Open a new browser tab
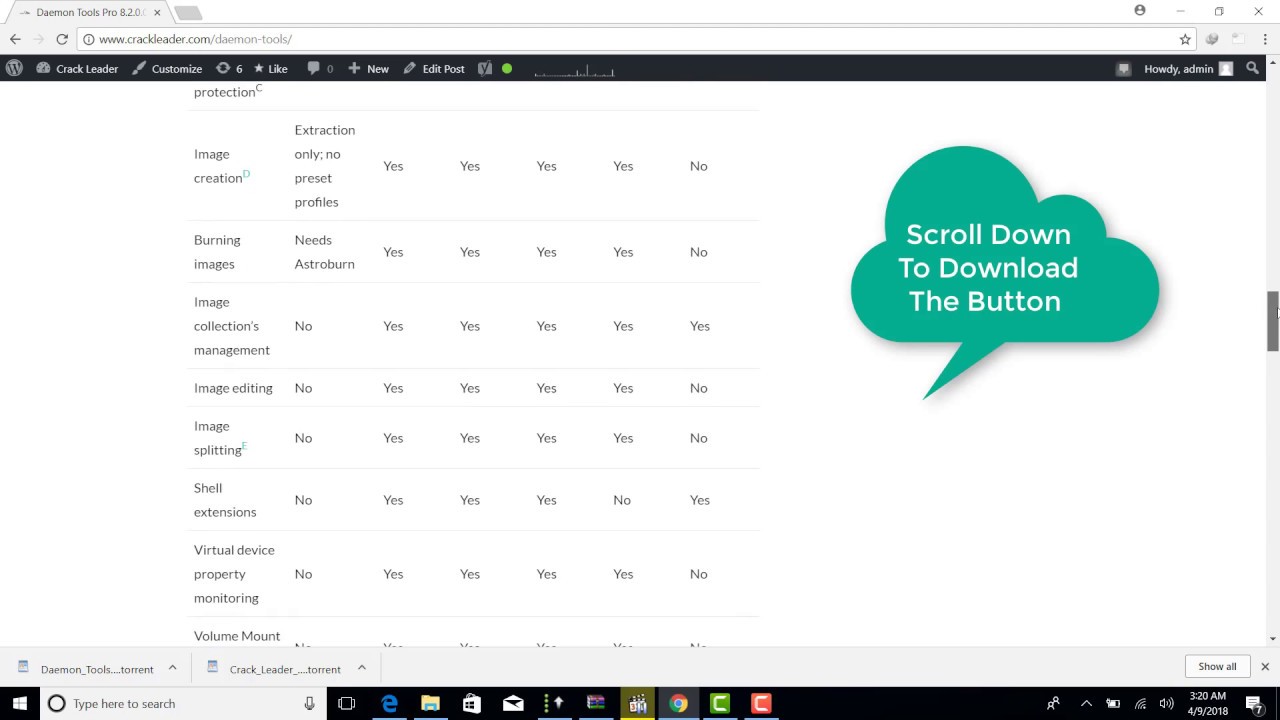Image resolution: width=1280 pixels, height=720 pixels. pyautogui.click(x=188, y=13)
